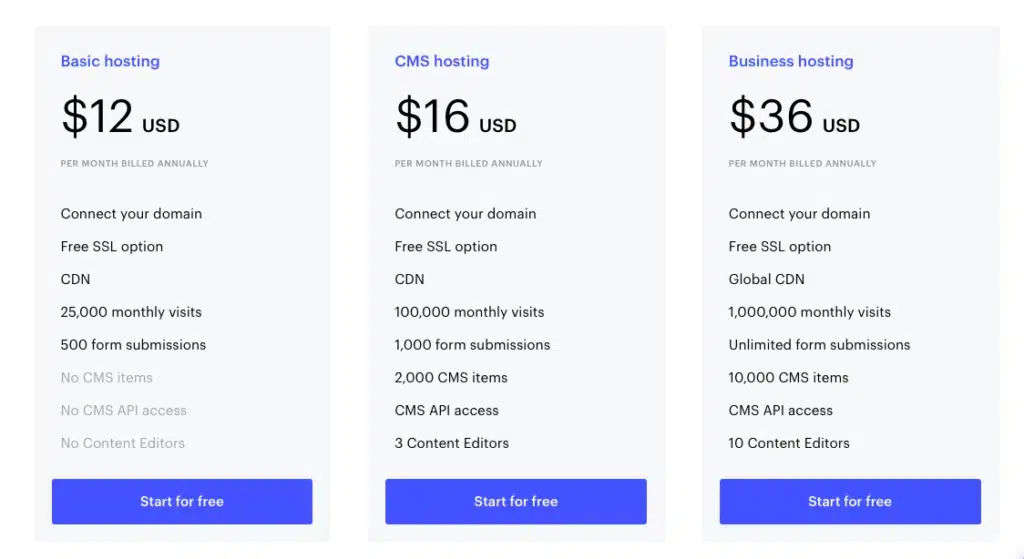
Task: Click Start for free under CMS hosting
Action: point(516,501)
